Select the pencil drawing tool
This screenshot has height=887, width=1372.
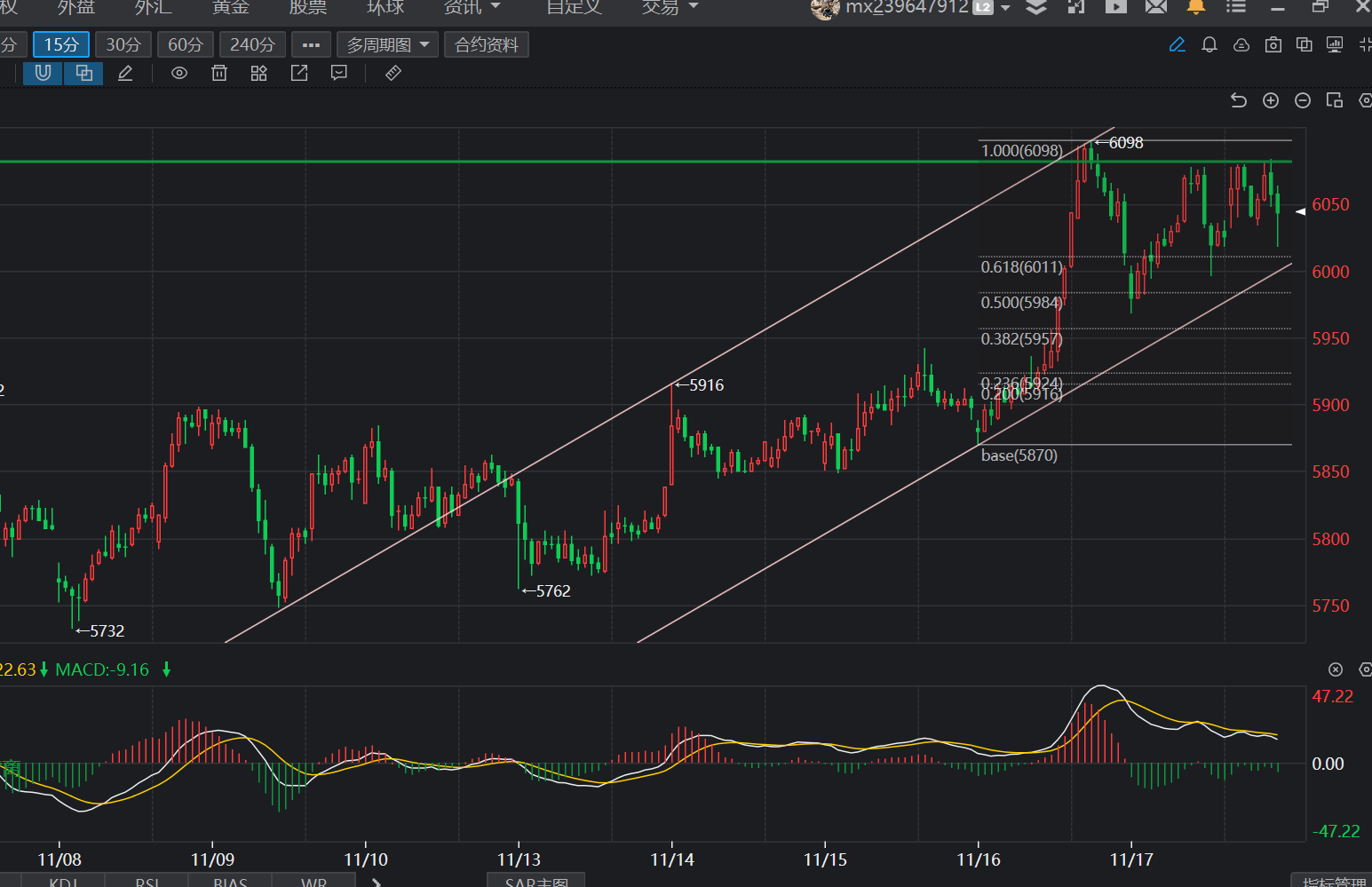coord(125,73)
